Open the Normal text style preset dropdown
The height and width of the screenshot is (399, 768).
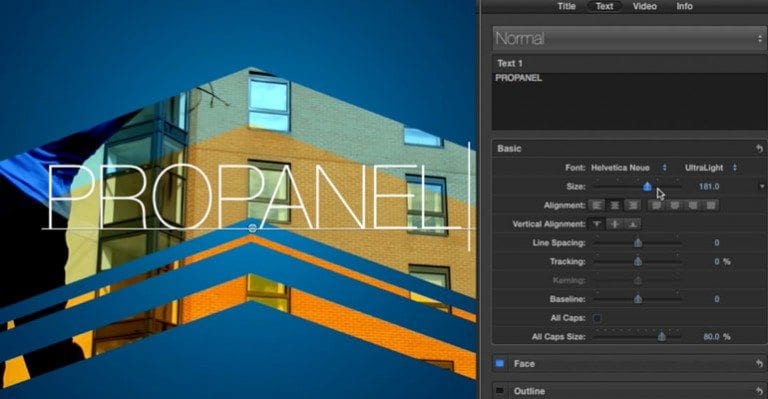[x=629, y=39]
